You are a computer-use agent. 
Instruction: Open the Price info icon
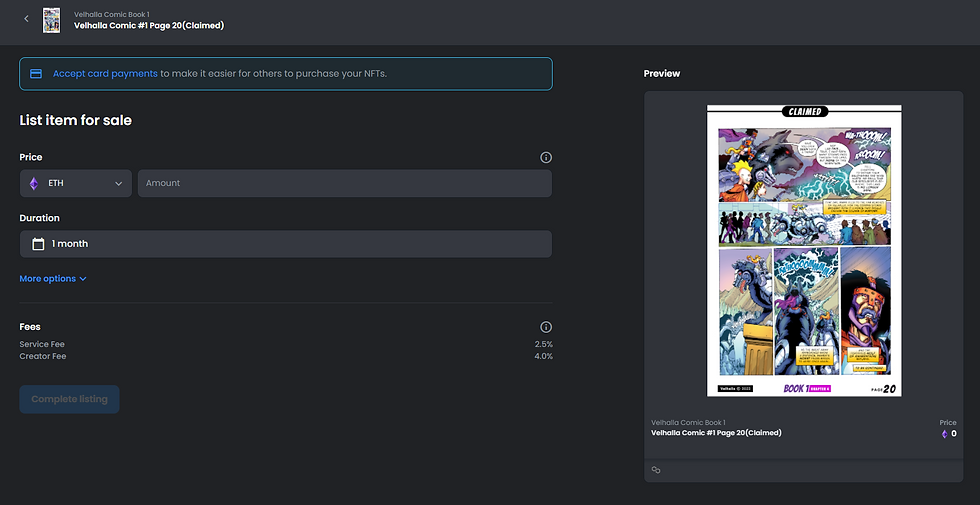(546, 158)
